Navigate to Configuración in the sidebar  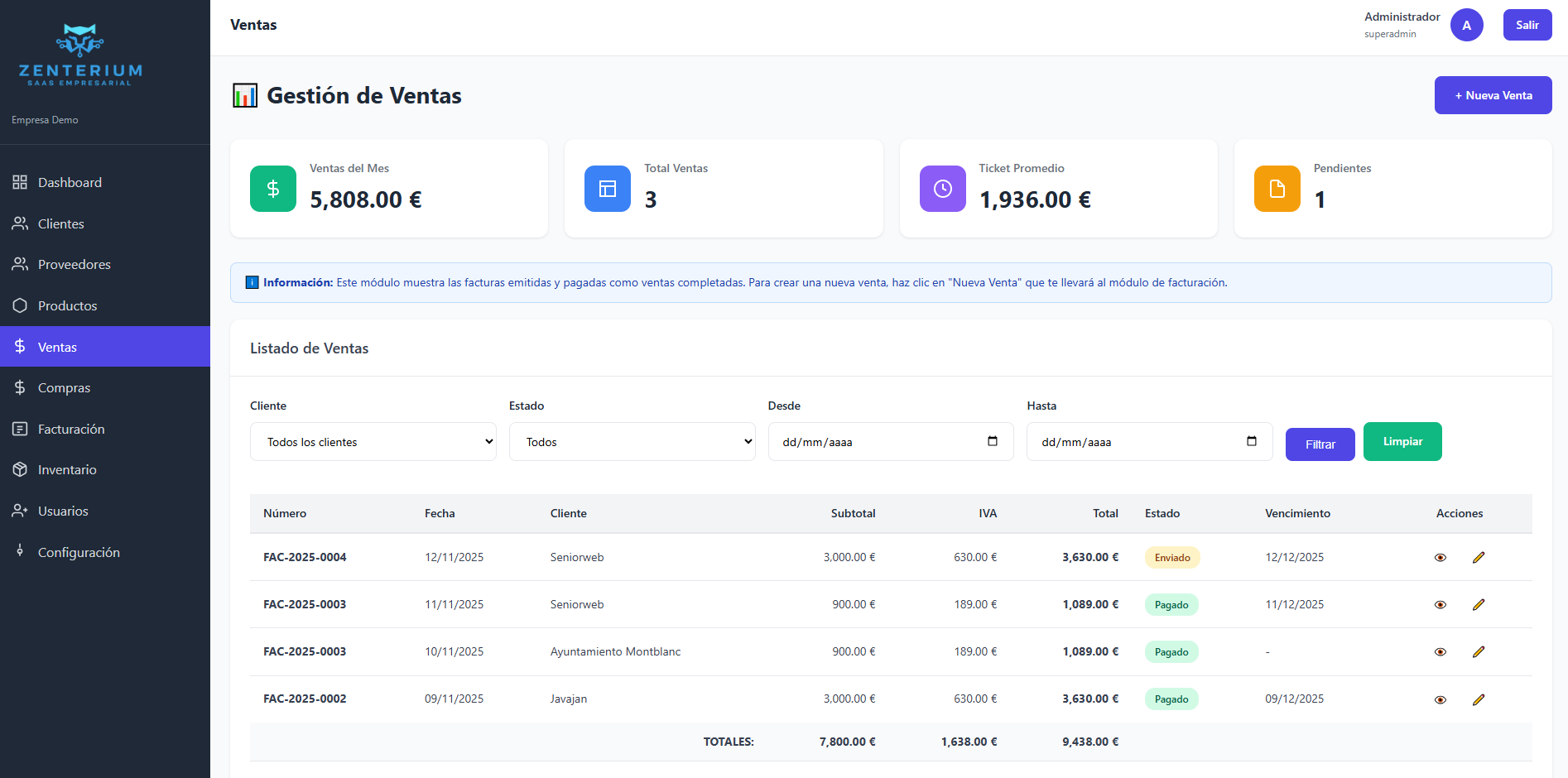[79, 552]
